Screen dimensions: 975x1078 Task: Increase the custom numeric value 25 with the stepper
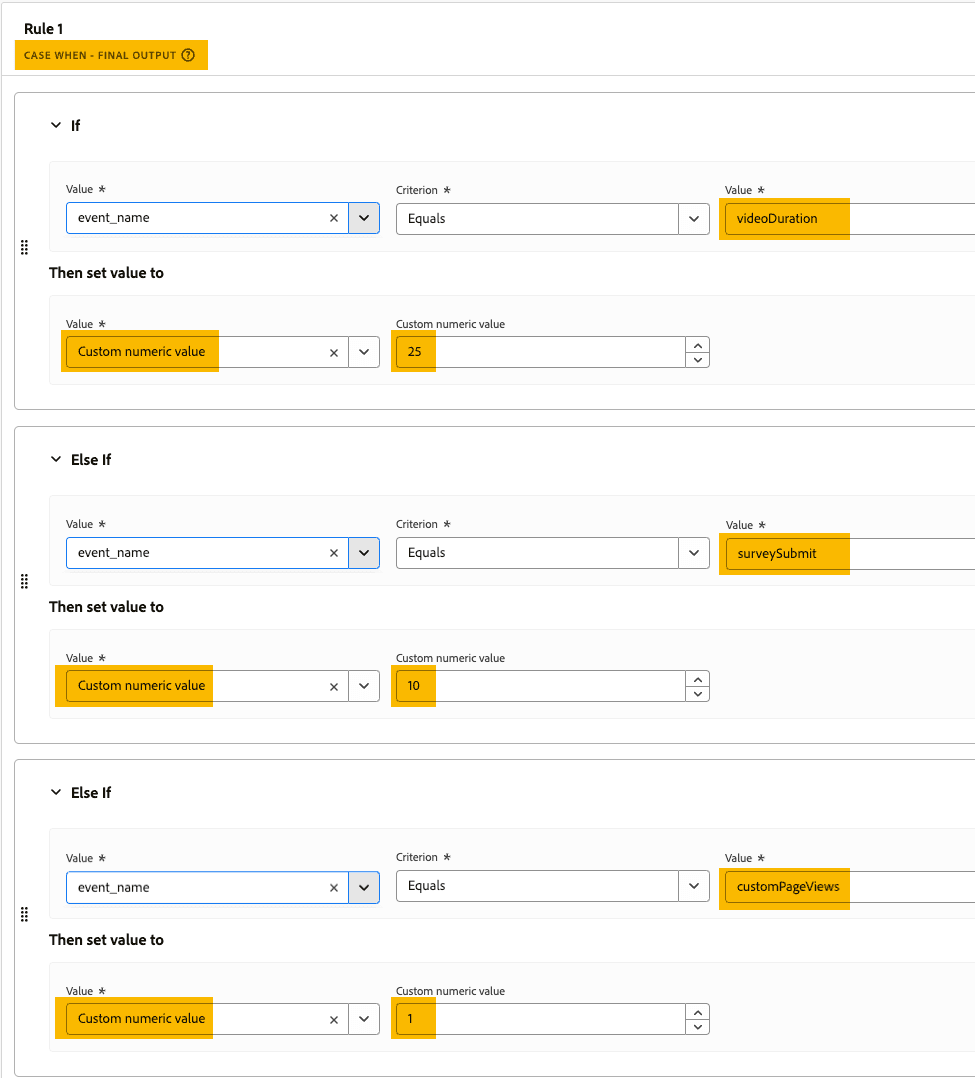click(697, 345)
